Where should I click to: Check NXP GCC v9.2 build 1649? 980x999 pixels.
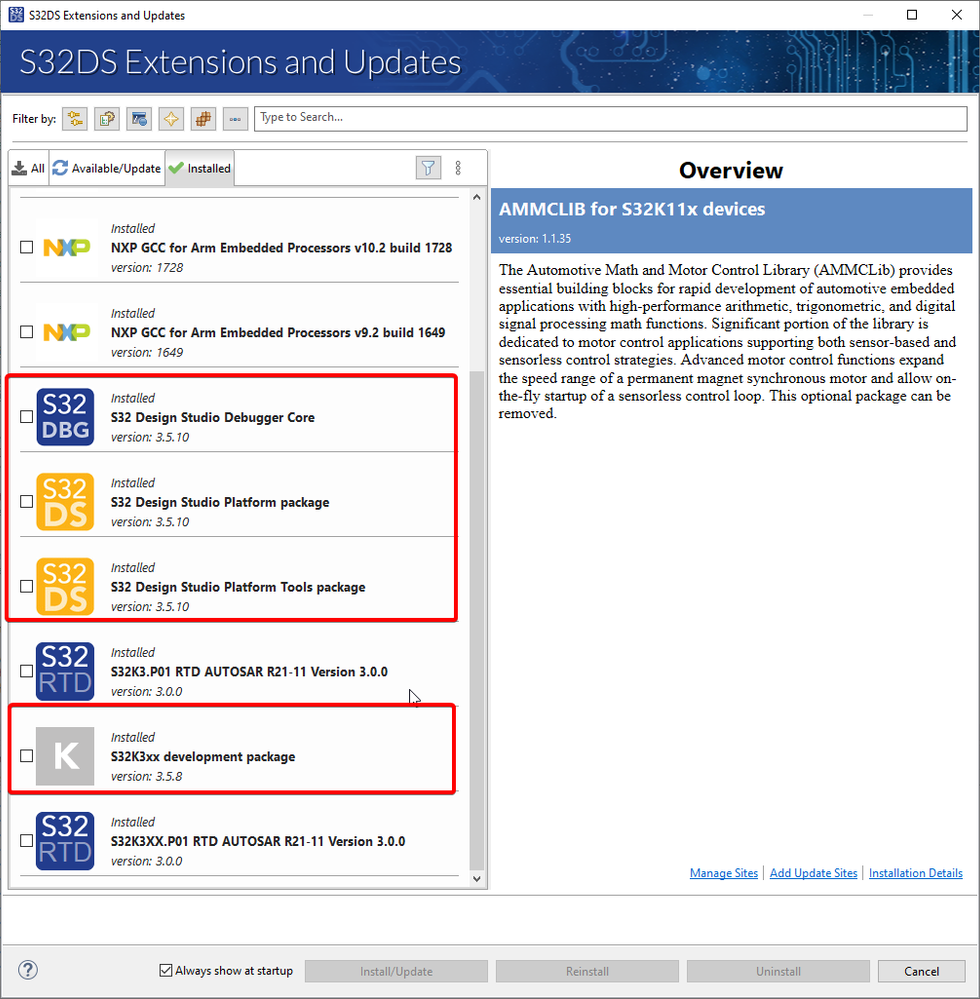point(26,332)
